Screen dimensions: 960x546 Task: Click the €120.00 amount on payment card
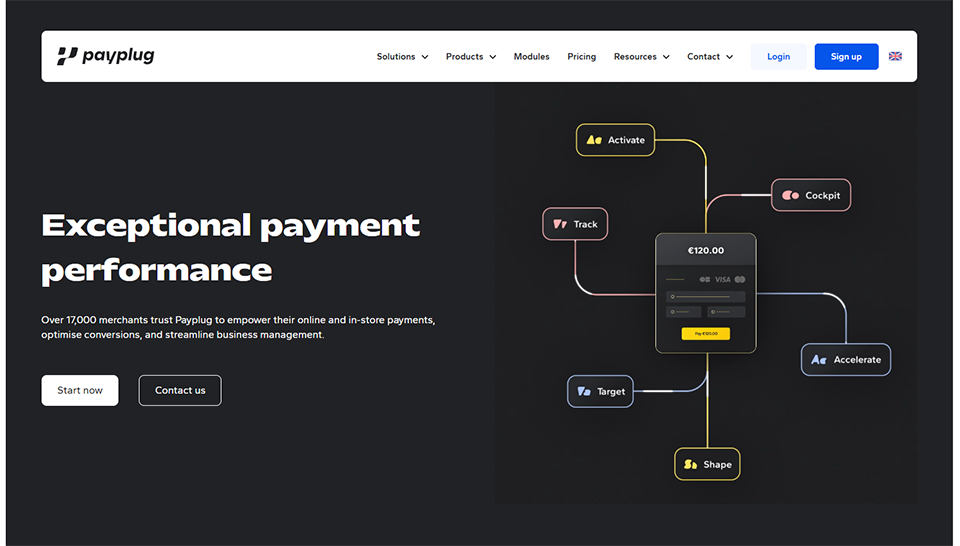(x=705, y=250)
